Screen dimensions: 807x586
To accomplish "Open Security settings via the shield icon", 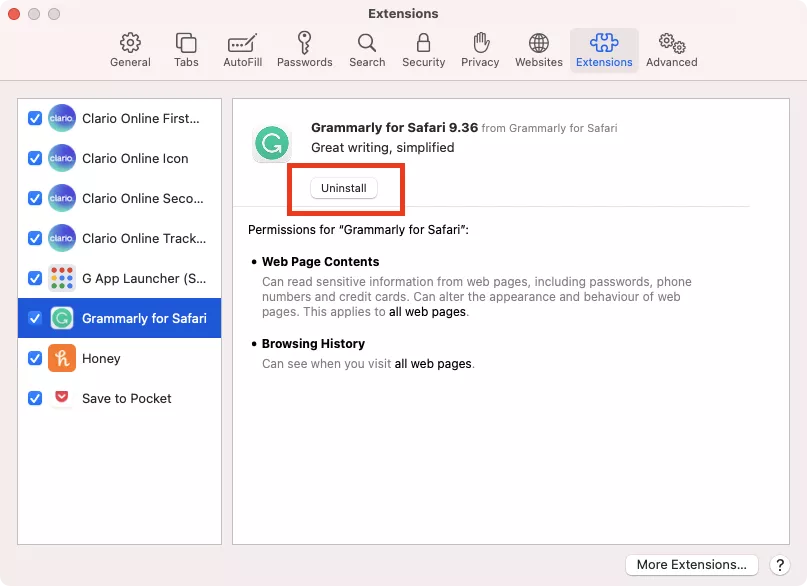I will point(423,49).
